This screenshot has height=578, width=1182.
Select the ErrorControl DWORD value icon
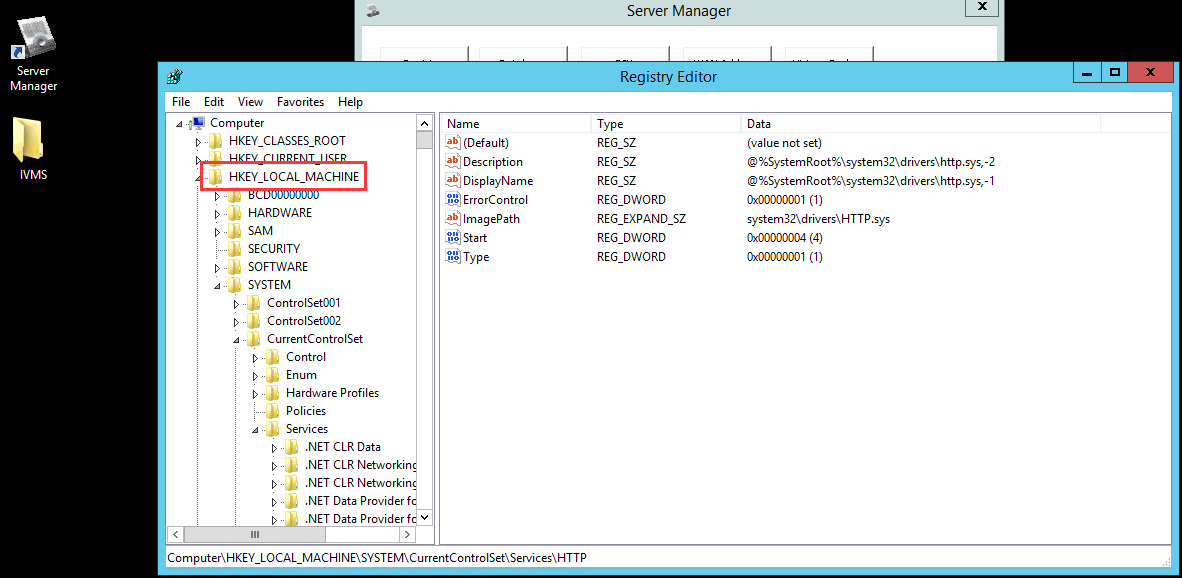coord(453,200)
